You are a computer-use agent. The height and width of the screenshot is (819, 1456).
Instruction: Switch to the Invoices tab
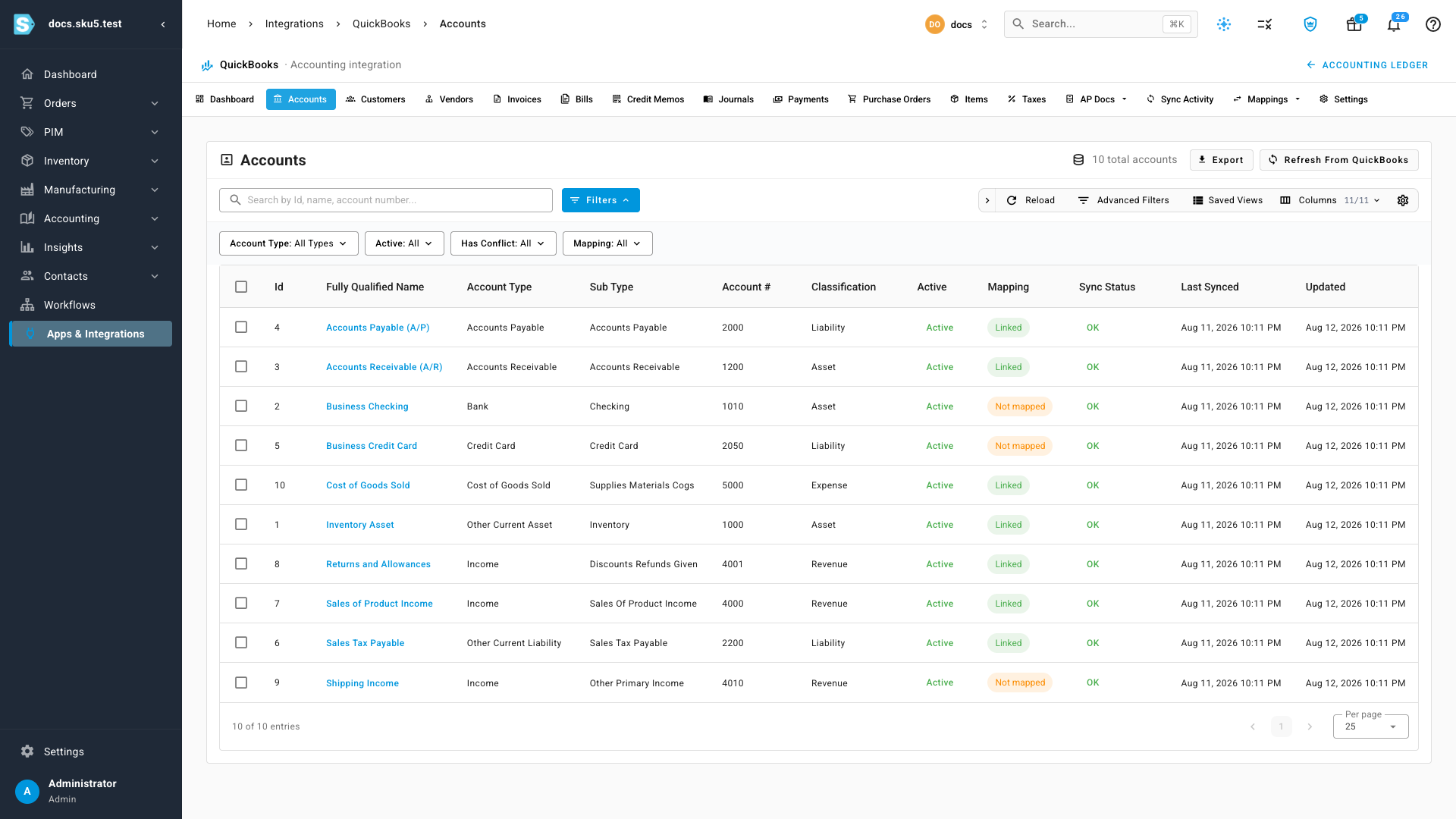point(516,99)
